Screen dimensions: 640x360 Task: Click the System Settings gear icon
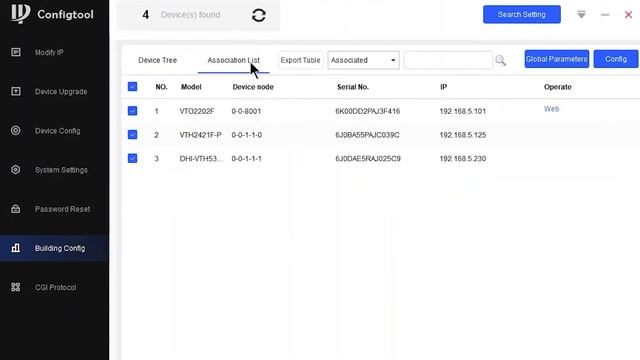[16, 170]
